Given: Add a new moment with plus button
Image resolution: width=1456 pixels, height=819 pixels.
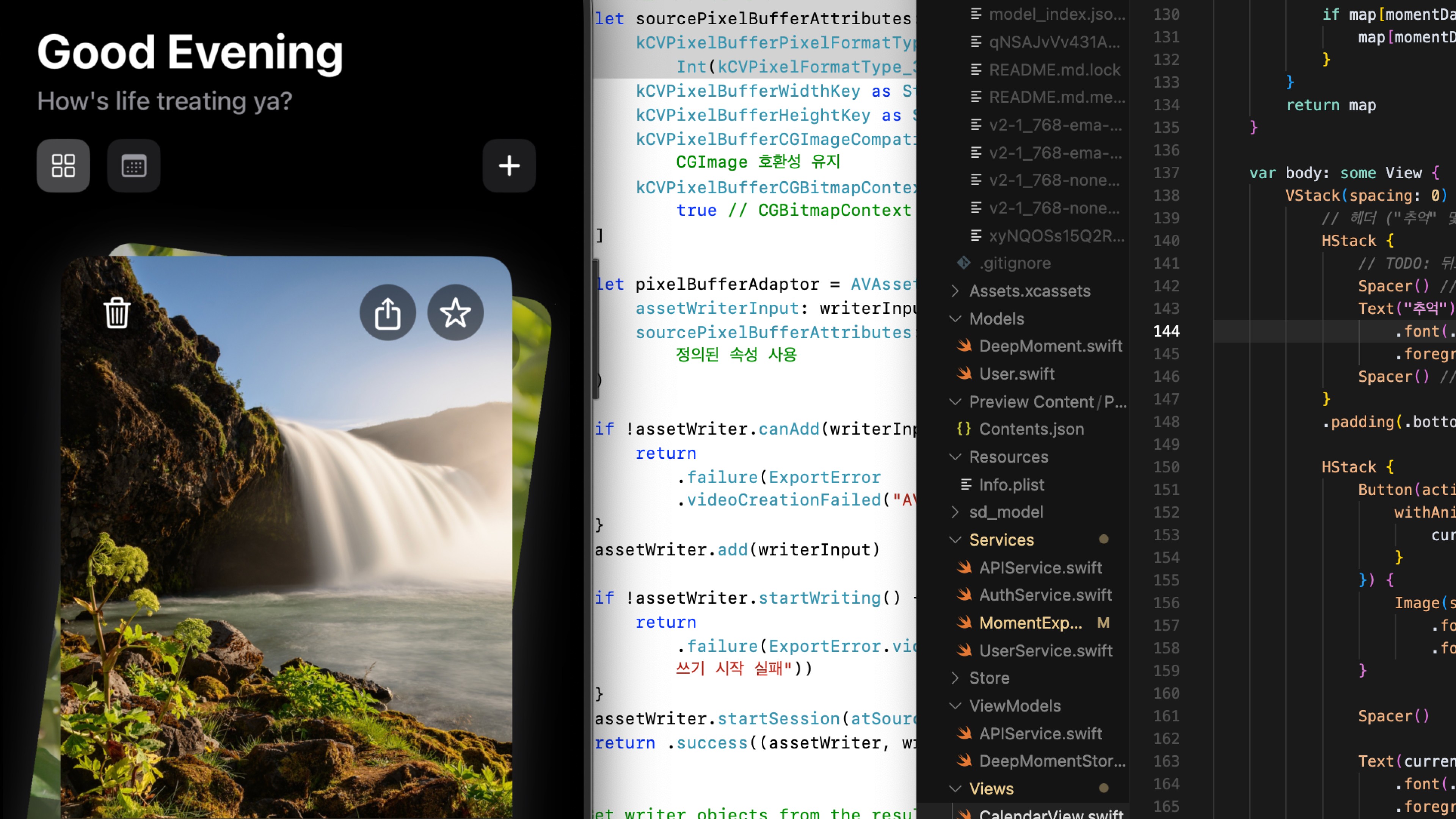Looking at the screenshot, I should point(509,166).
